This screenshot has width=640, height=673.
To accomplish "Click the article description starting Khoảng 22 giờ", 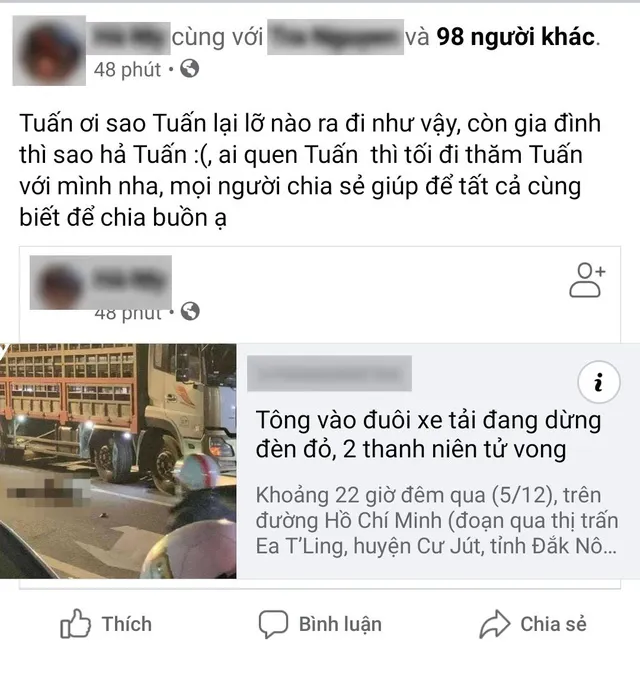I will click(x=437, y=521).
